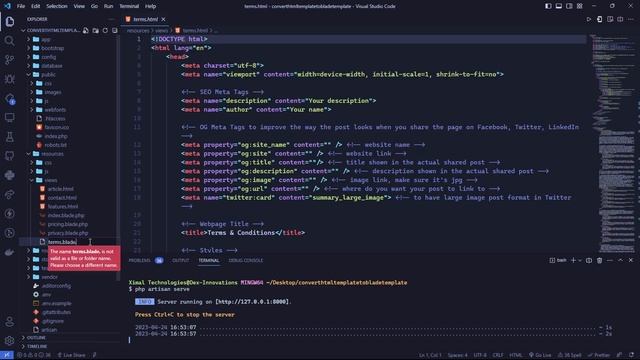Open the Testing flask view

point(9,137)
